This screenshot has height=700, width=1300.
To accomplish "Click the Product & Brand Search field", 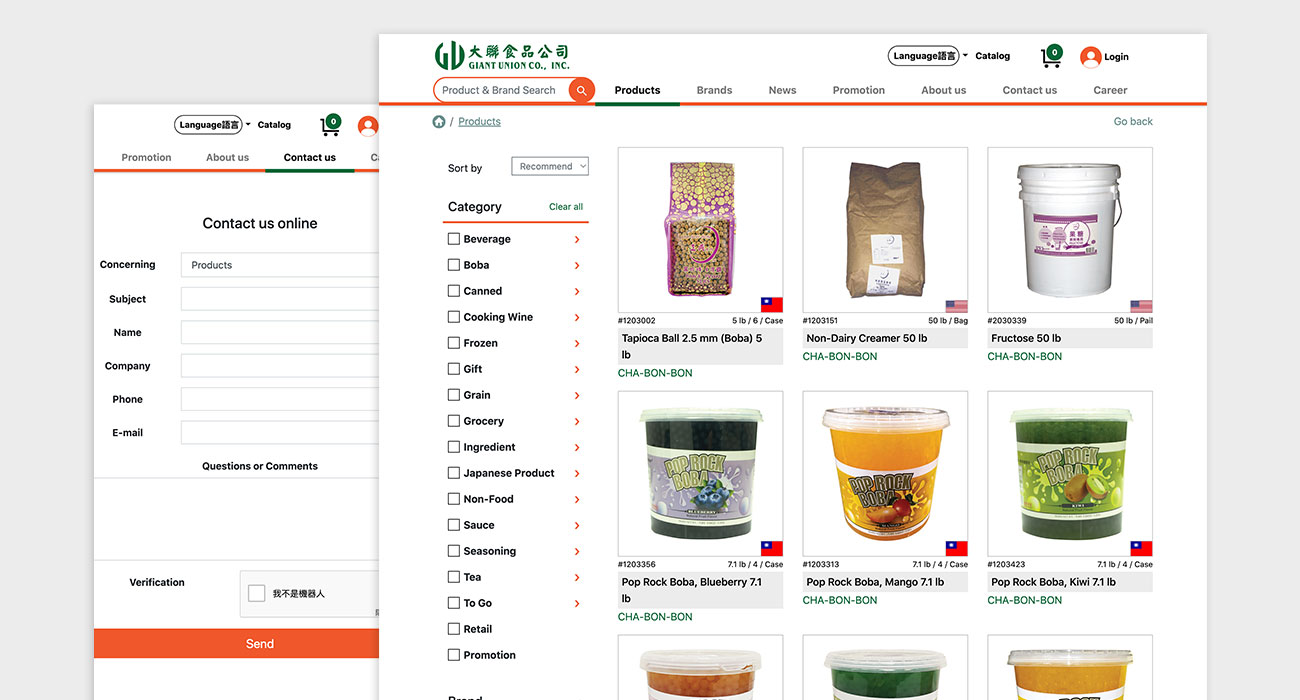I will [500, 90].
